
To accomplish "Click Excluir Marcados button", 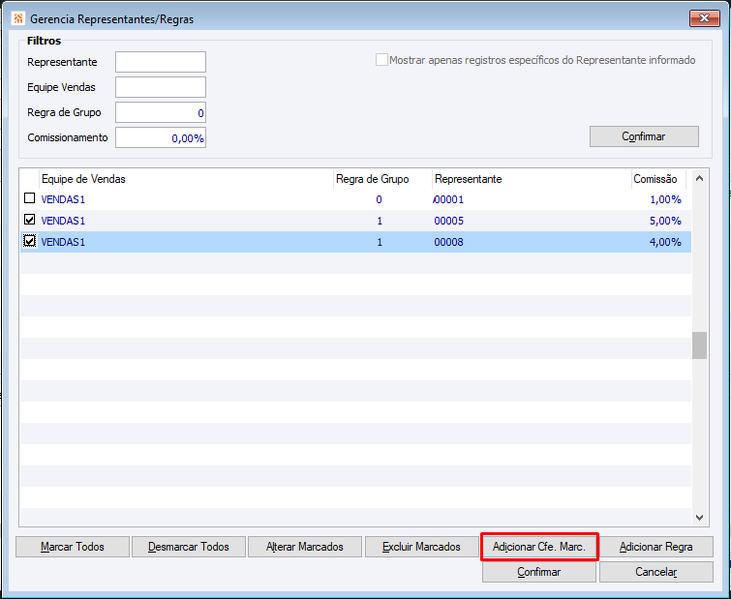I will 421,547.
